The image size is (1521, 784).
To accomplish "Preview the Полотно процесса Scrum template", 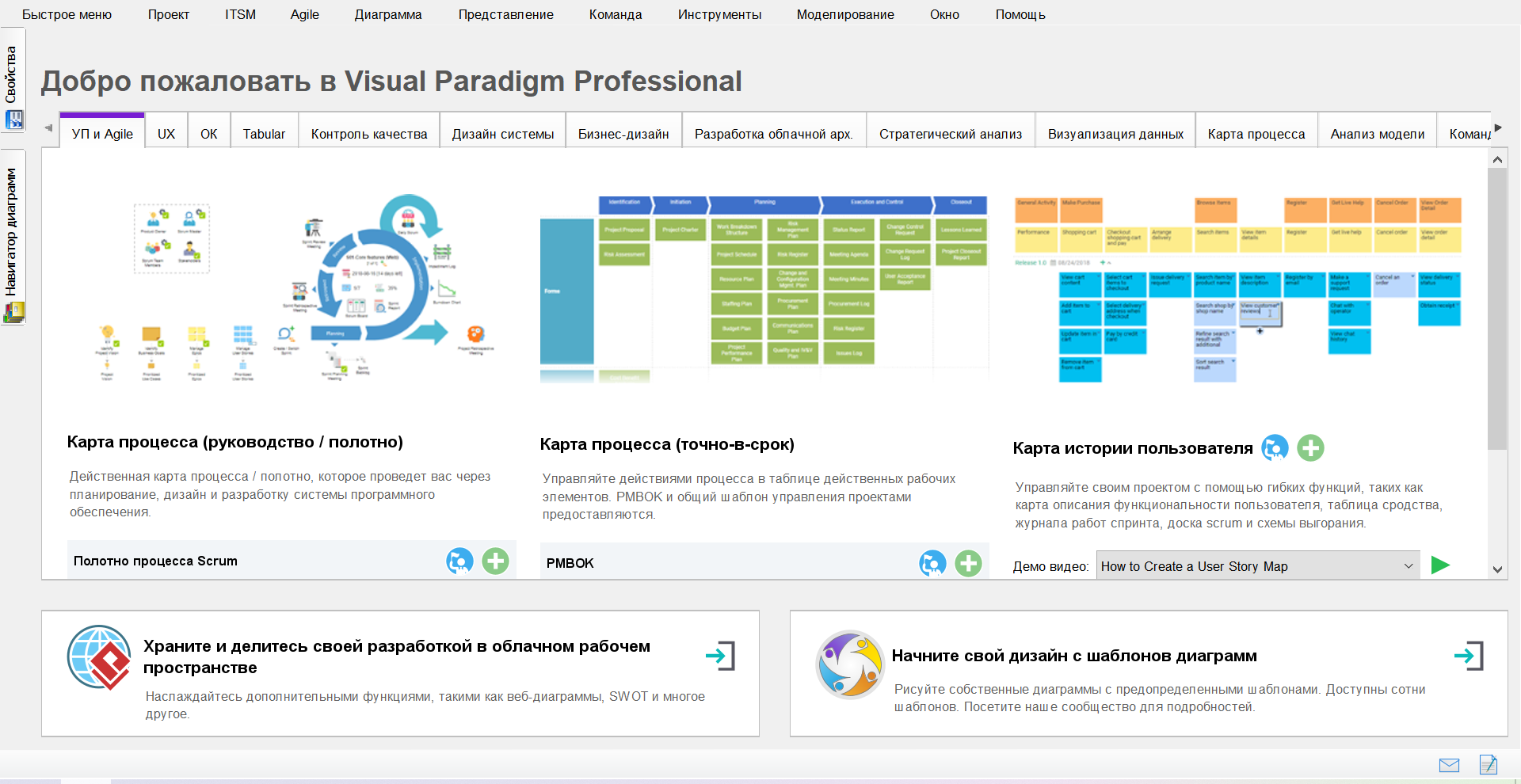I will (459, 561).
